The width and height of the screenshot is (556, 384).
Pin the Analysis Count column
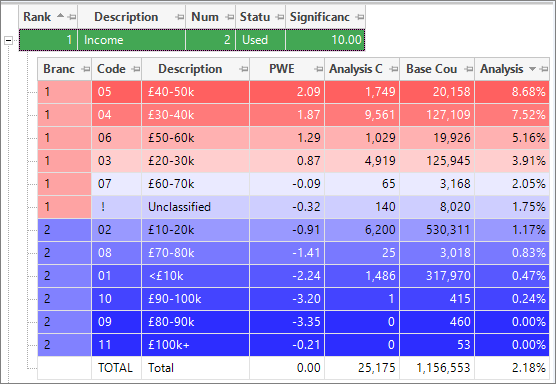[394, 69]
